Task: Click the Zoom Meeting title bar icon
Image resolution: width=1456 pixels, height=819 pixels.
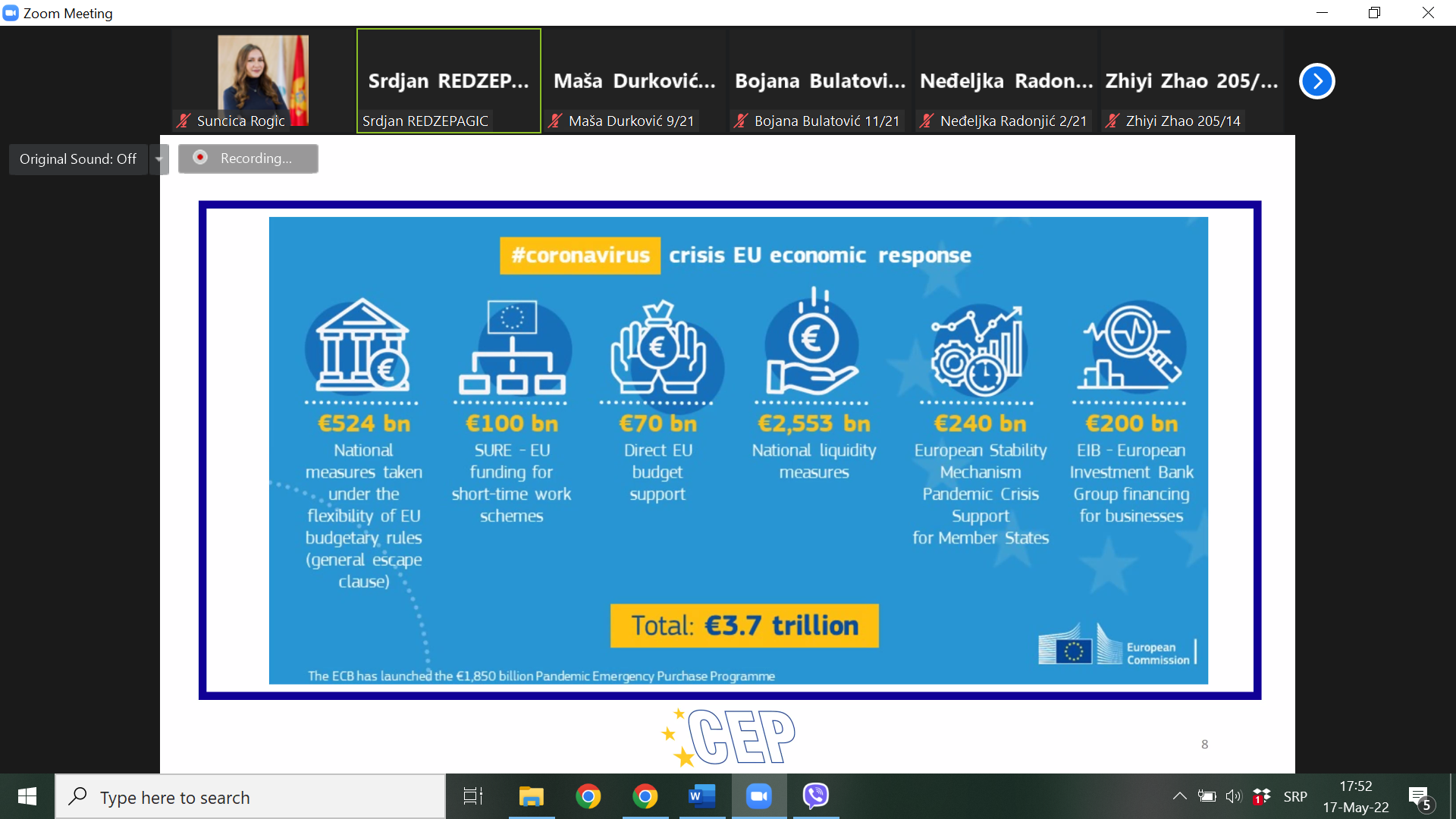Action: pyautogui.click(x=11, y=13)
